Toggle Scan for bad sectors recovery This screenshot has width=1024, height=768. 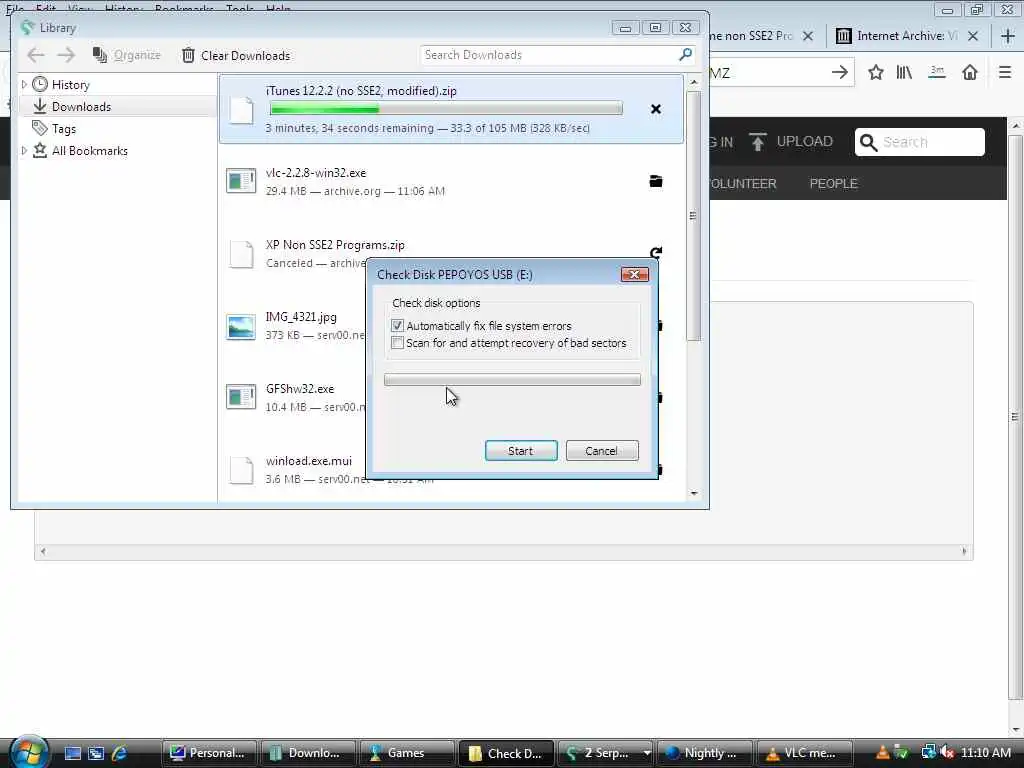click(397, 342)
